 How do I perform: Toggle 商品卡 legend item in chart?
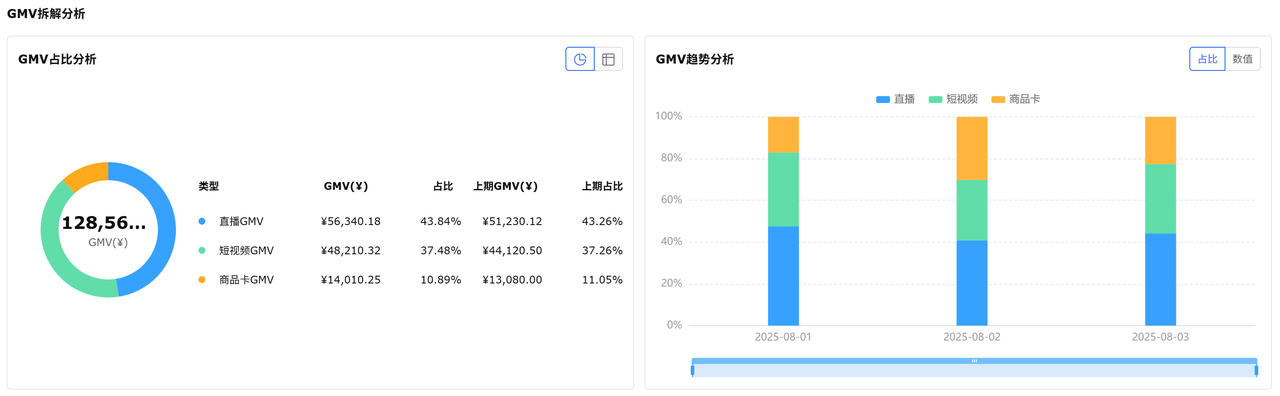click(x=1016, y=99)
